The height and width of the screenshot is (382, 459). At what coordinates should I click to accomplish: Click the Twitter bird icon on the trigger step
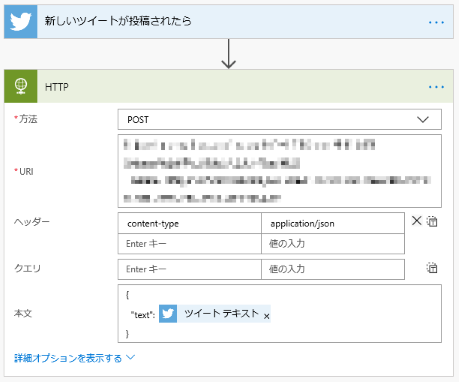tap(21, 21)
